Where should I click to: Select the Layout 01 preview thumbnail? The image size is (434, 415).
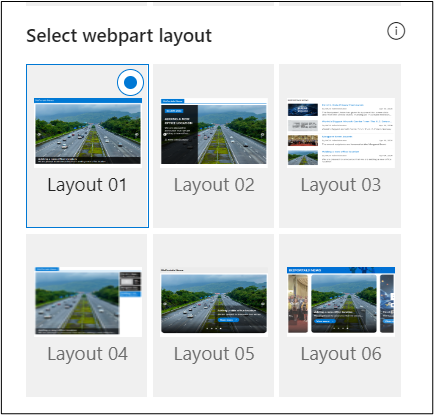click(x=88, y=133)
